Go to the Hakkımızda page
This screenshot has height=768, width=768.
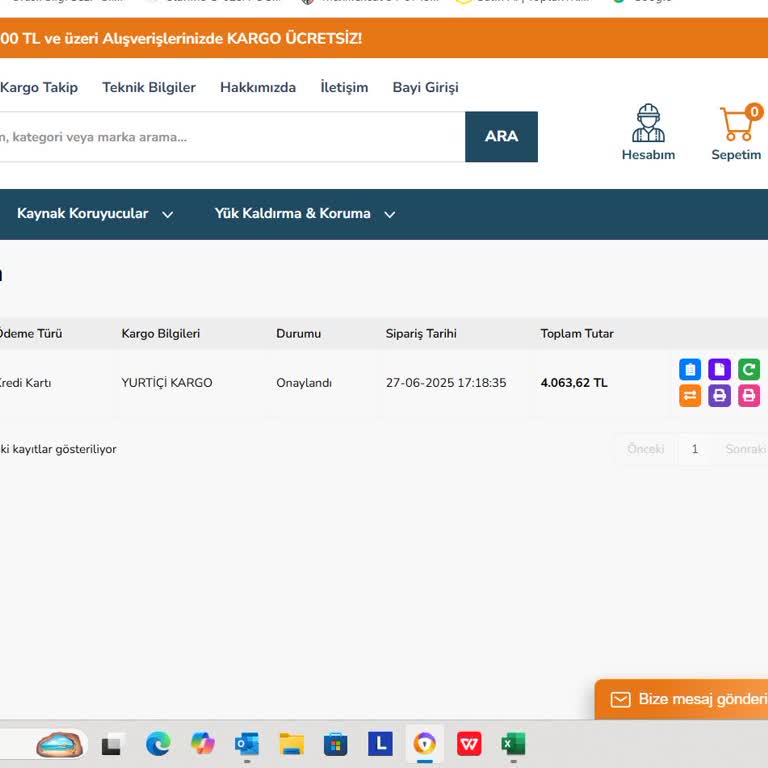click(258, 87)
